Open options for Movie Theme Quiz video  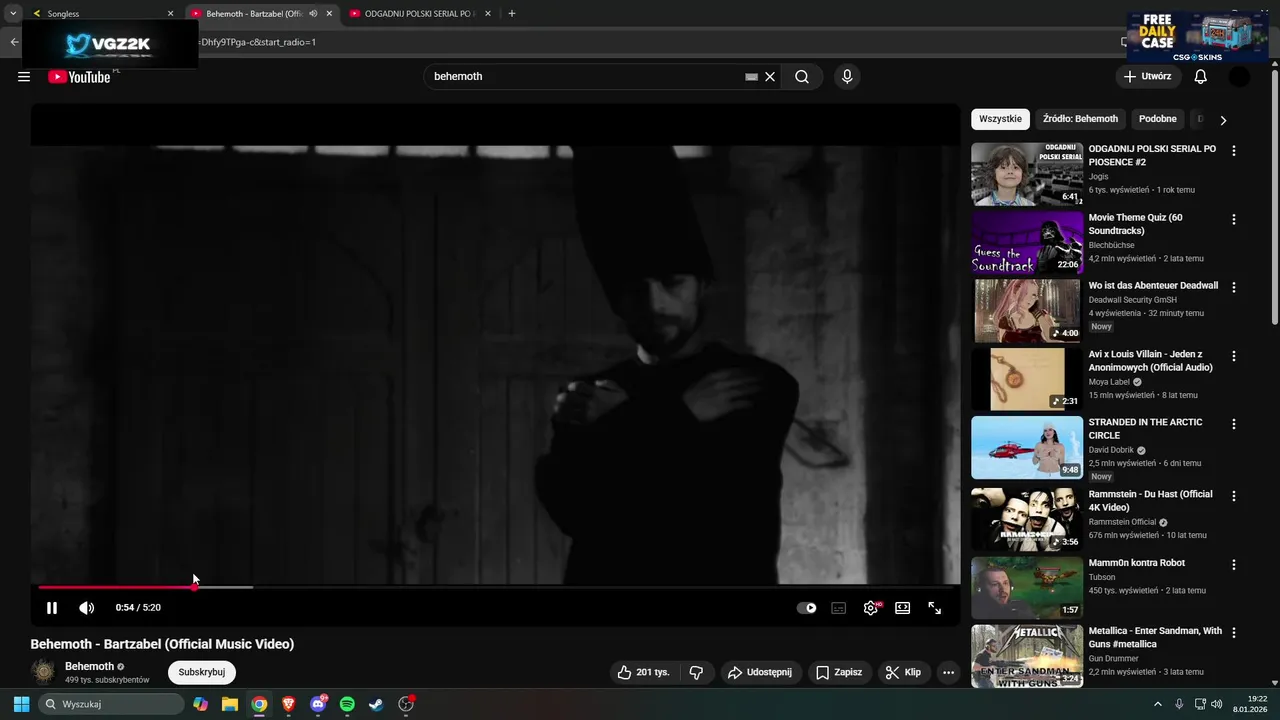[1233, 219]
